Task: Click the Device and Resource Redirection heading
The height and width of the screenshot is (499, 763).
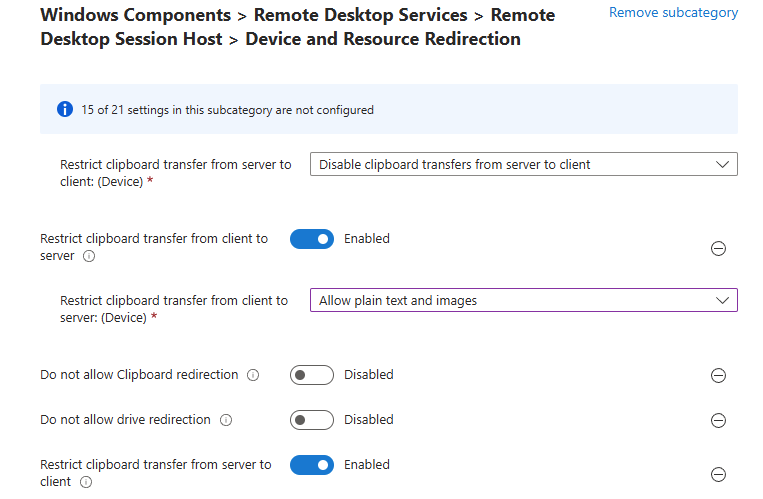Action: [x=382, y=39]
